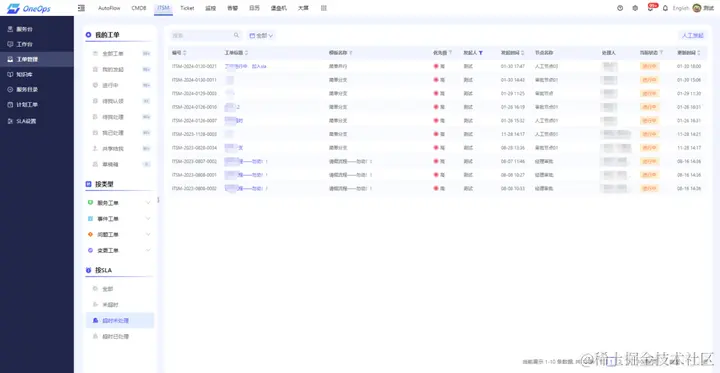Open the 日历 top navigation tab
This screenshot has width=720, height=373.
254,8
